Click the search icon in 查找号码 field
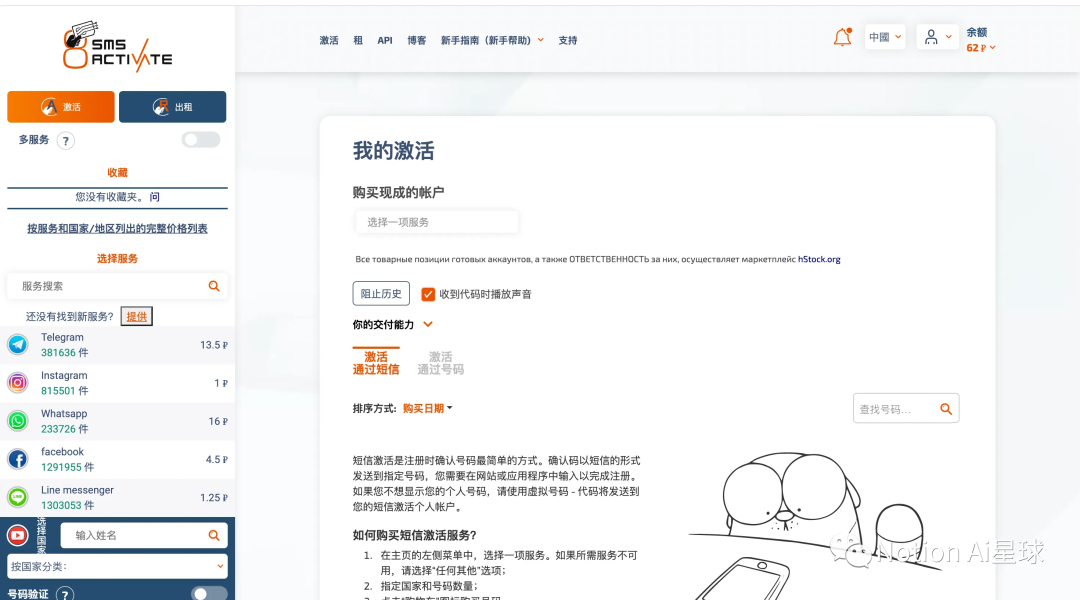This screenshot has width=1080, height=600. tap(946, 409)
